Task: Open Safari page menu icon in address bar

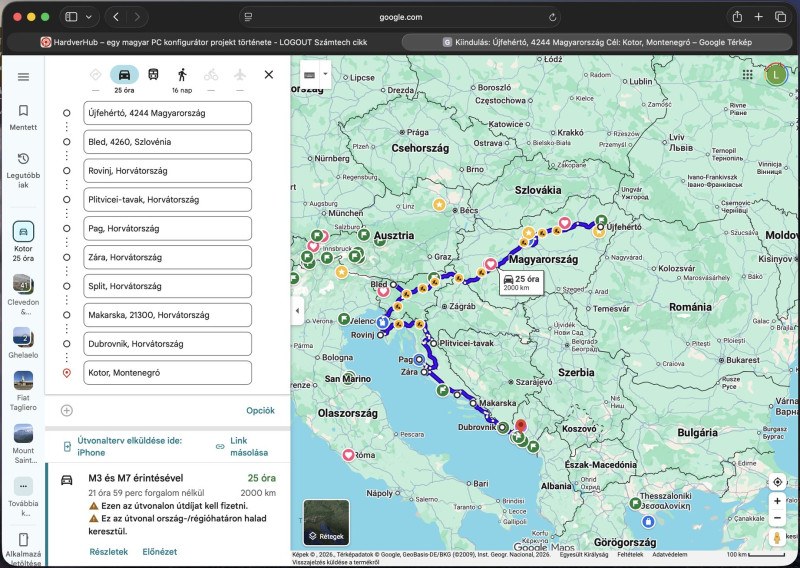Action: tap(248, 17)
